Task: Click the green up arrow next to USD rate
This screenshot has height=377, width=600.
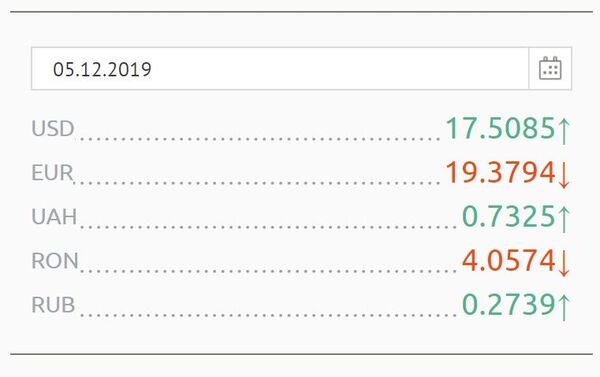Action: click(564, 131)
